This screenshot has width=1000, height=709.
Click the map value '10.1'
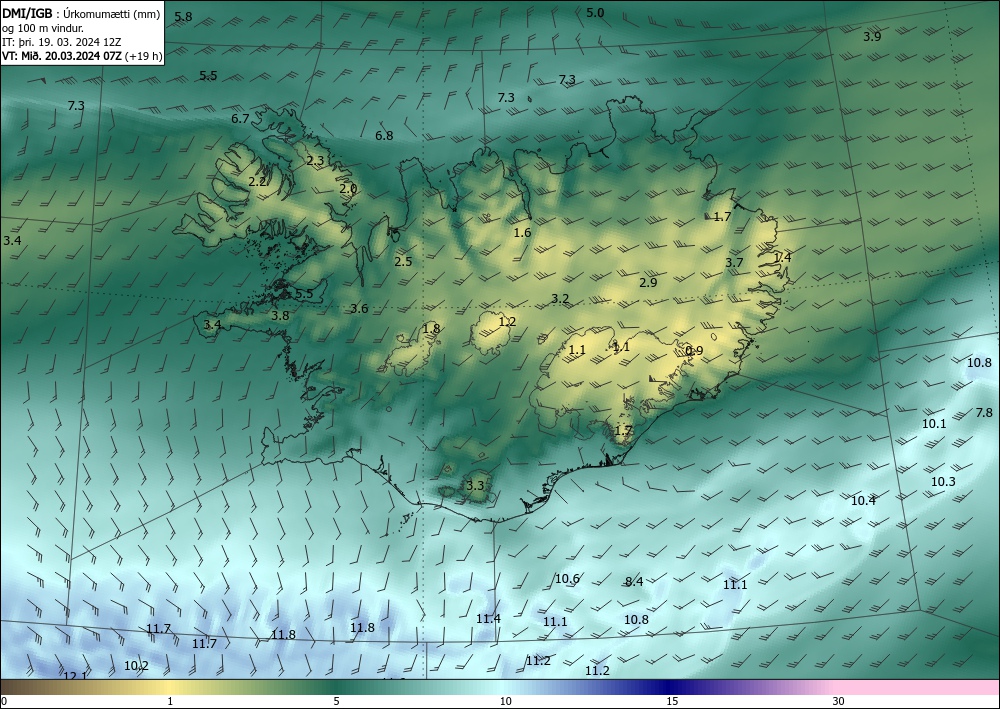coord(934,423)
